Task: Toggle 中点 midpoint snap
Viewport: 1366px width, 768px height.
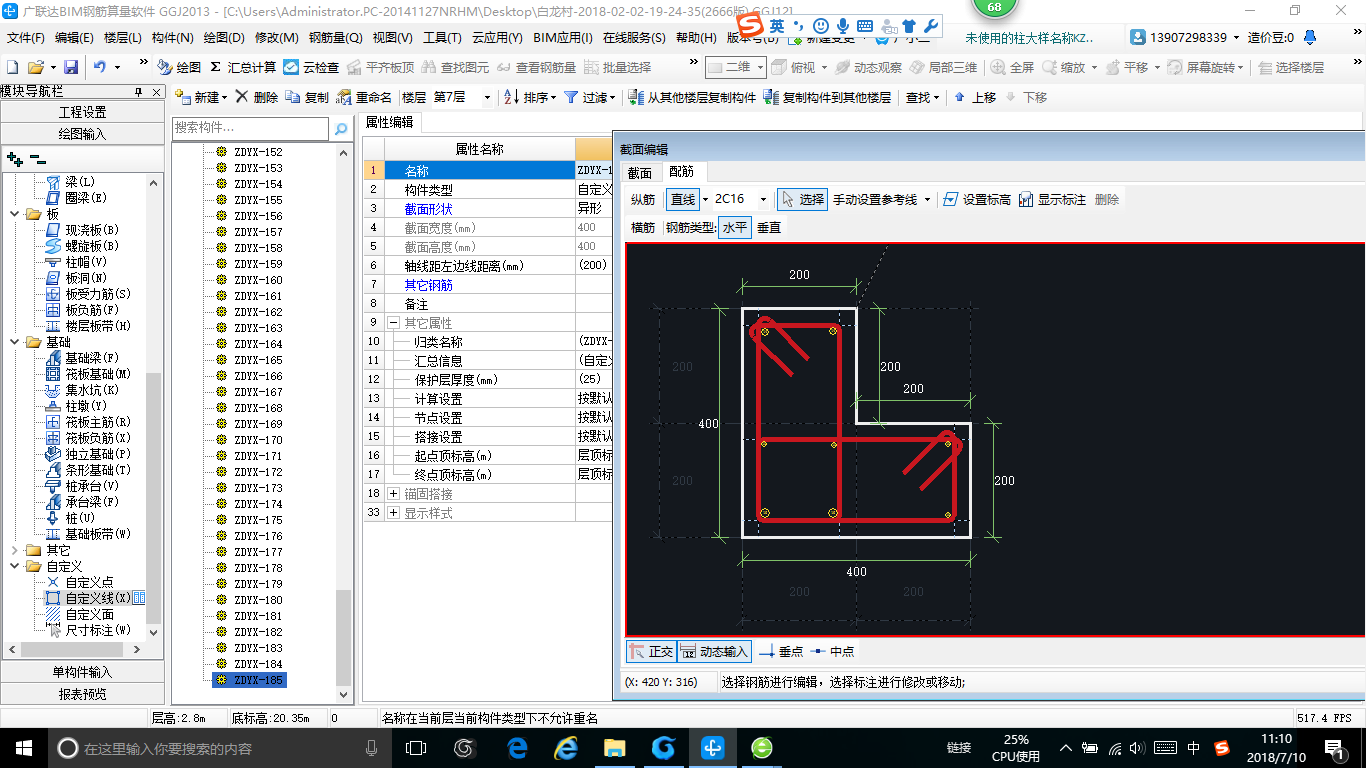Action: tap(832, 651)
